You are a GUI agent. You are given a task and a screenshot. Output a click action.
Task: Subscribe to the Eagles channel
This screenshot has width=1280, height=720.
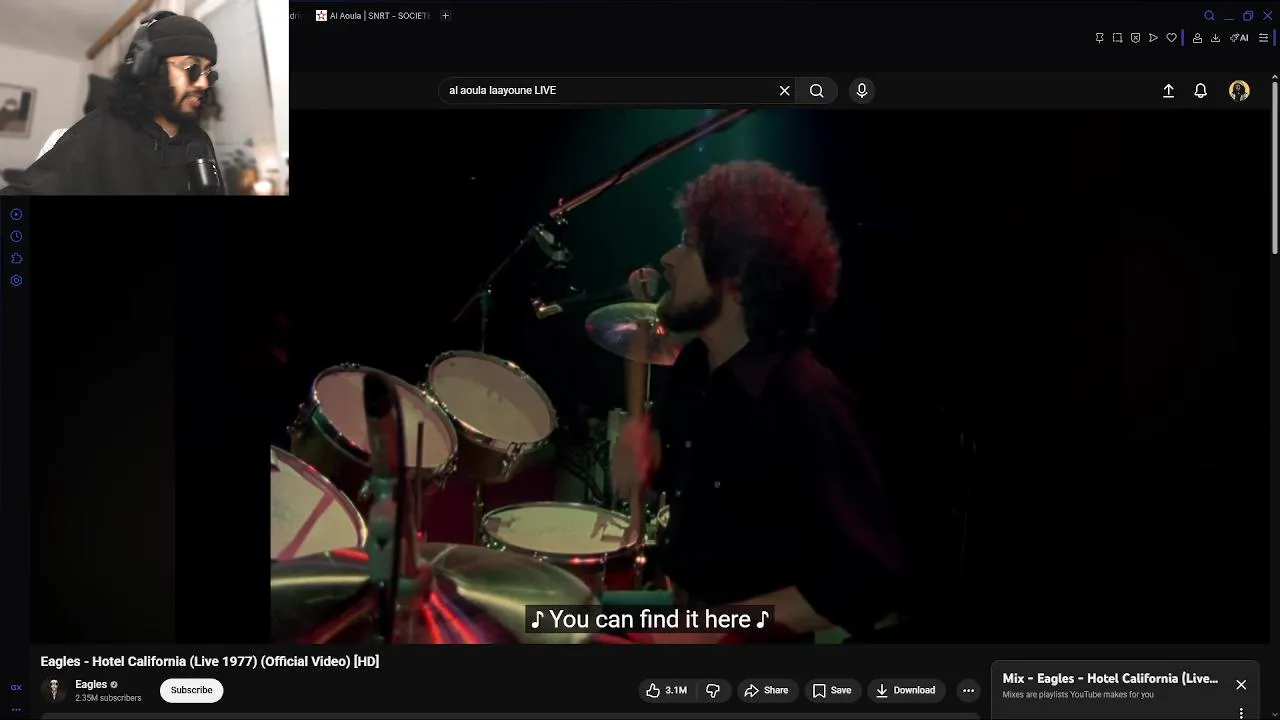(x=191, y=690)
